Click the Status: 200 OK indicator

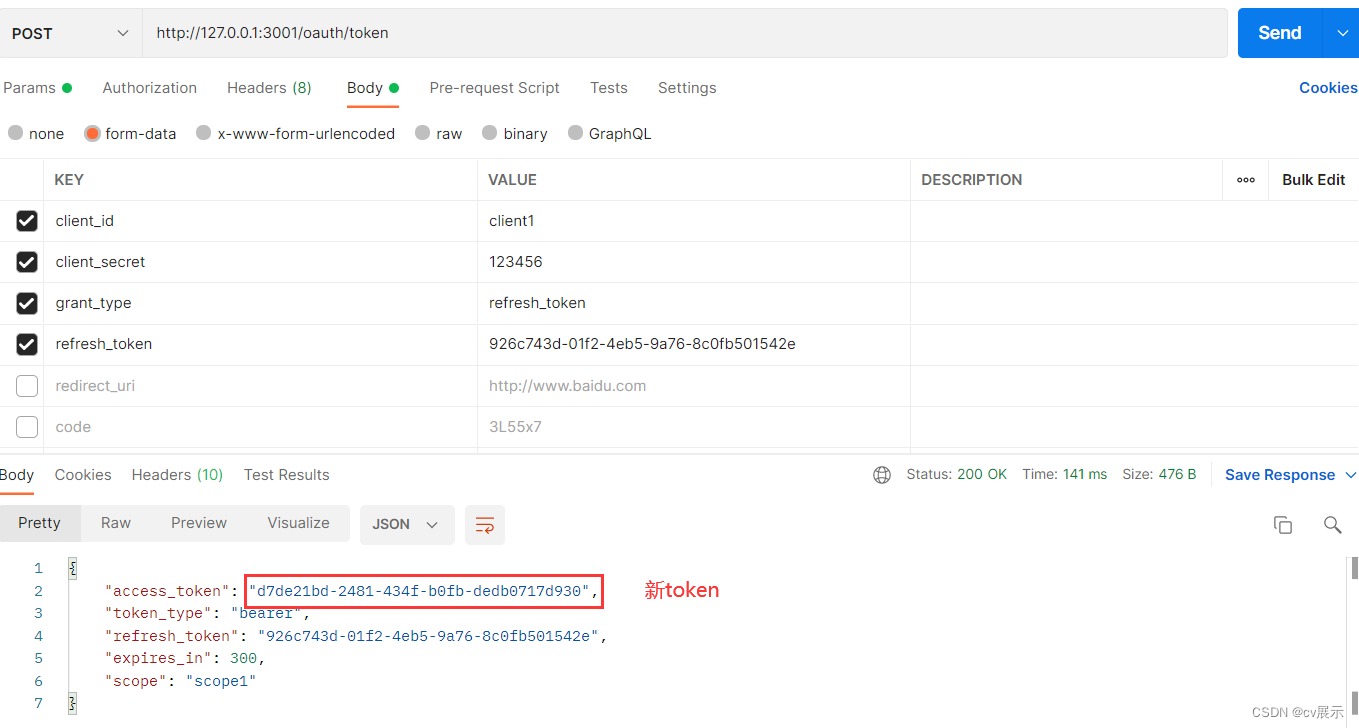(x=957, y=475)
